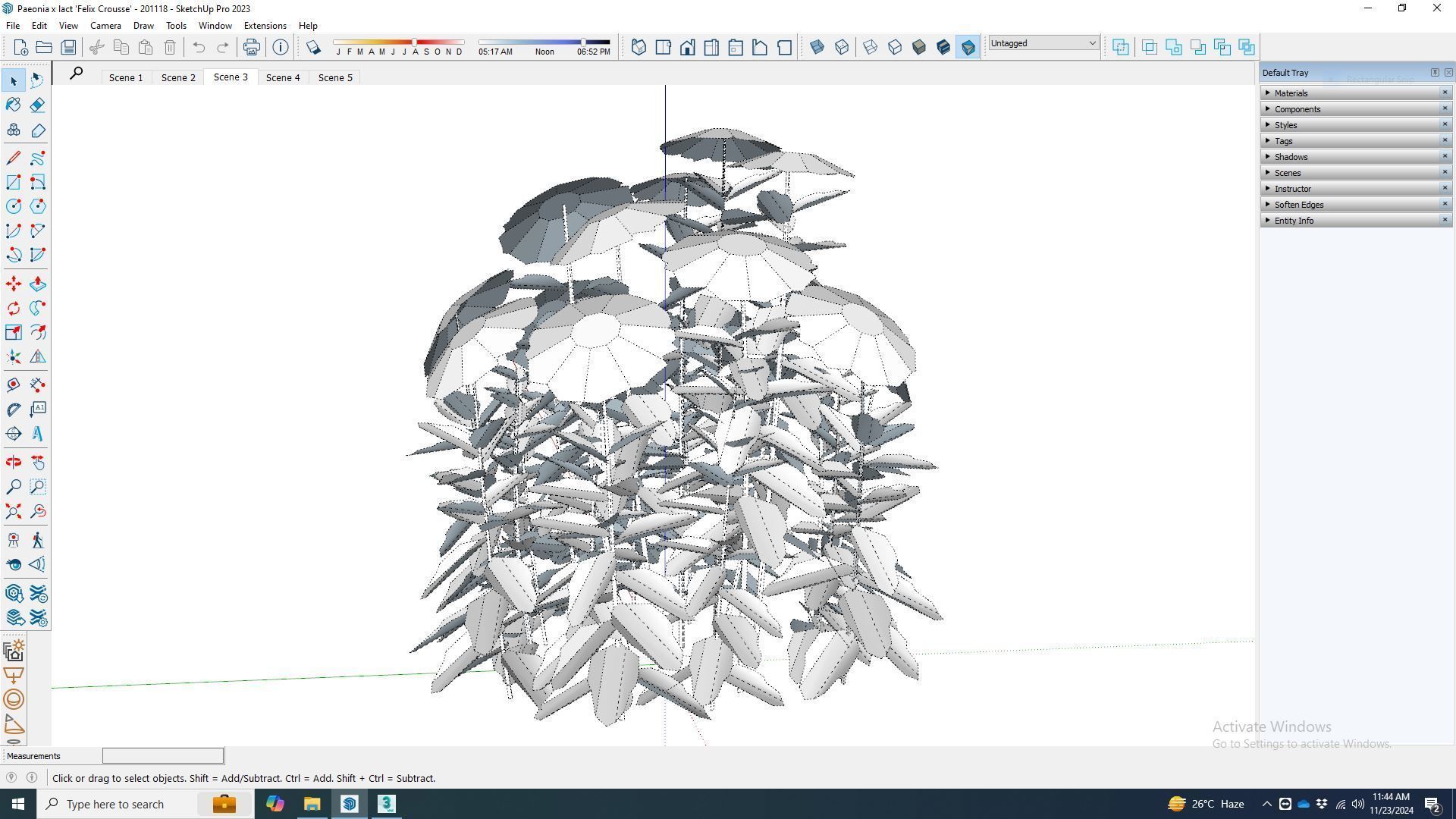
Task: Select the Pan hand tool
Action: pyautogui.click(x=38, y=463)
